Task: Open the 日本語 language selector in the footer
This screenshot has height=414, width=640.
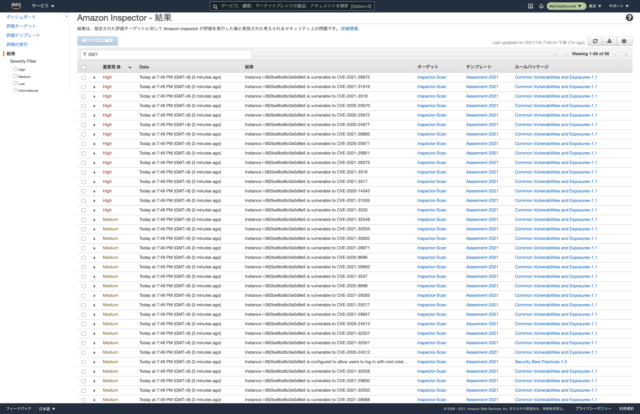Action: (47, 409)
